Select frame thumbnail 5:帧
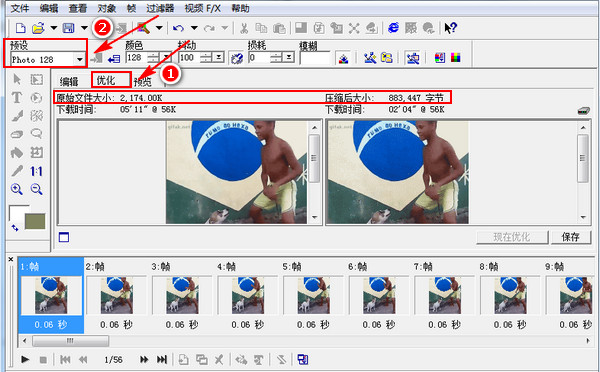Image resolution: width=600 pixels, height=372 pixels. pos(313,295)
